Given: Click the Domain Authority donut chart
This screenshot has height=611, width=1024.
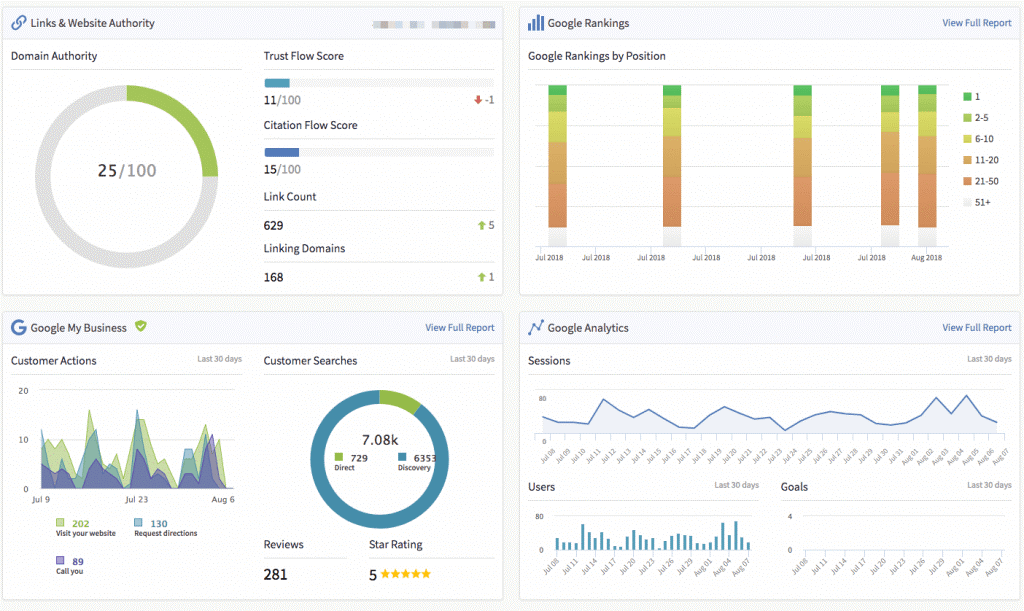Looking at the screenshot, I should (127, 176).
